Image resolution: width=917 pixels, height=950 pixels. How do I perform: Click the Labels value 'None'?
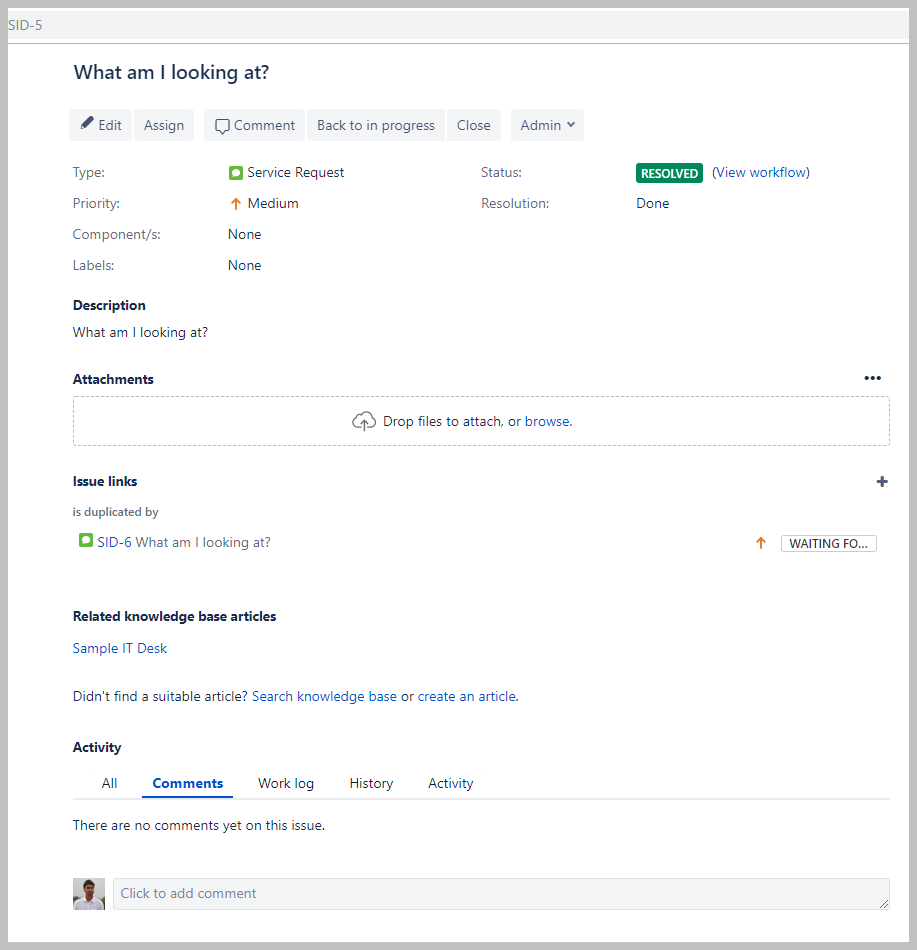coord(244,265)
